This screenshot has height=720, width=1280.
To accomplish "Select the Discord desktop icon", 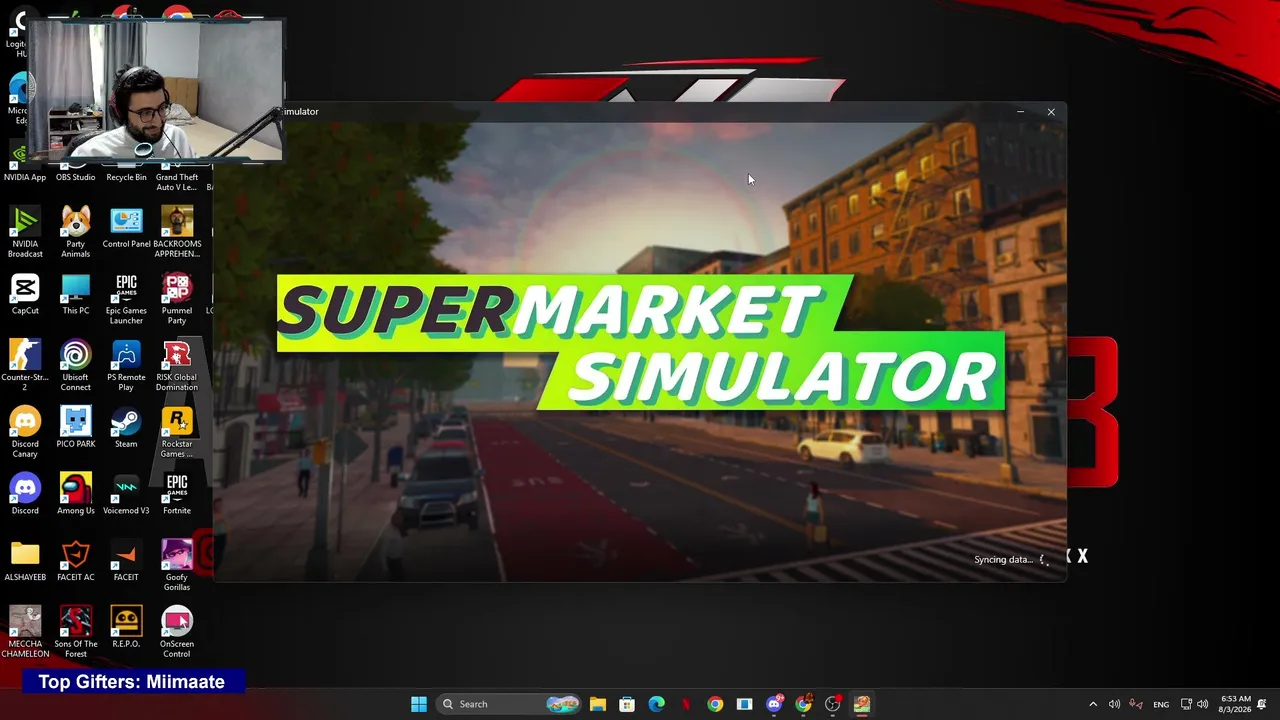I will [x=25, y=495].
